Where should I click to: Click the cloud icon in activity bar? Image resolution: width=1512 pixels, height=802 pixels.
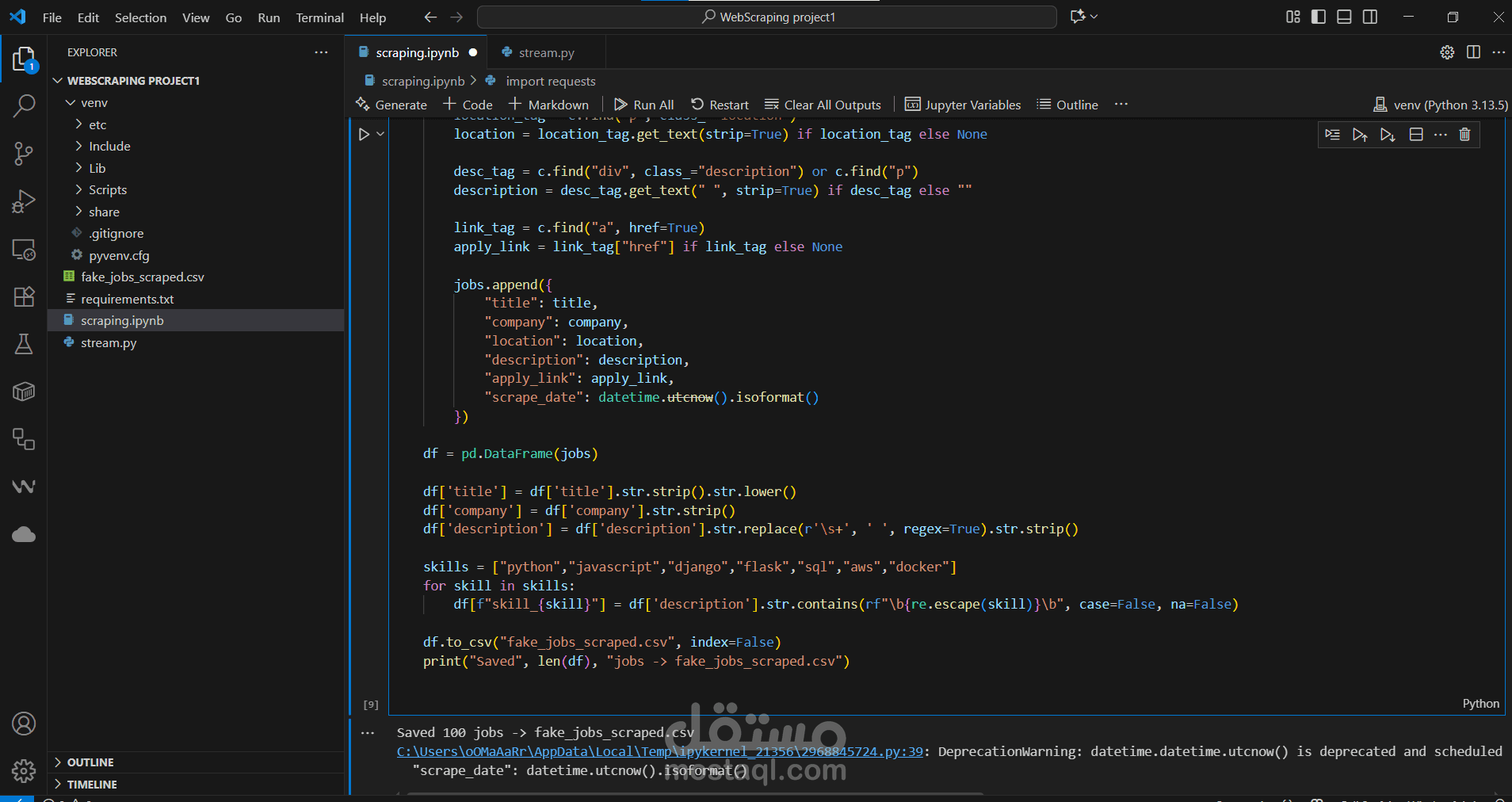coord(24,534)
